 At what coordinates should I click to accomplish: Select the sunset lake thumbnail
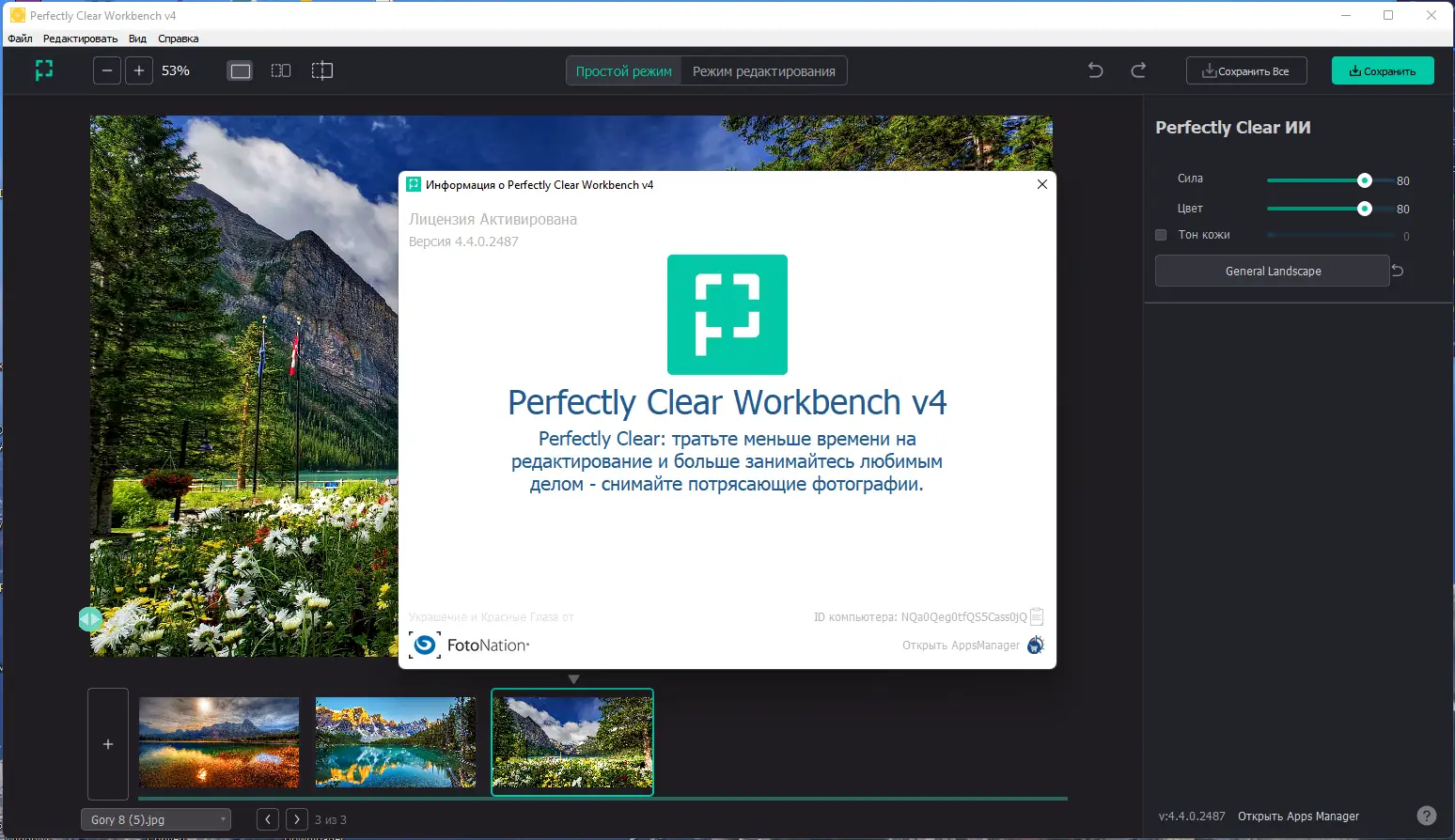click(x=219, y=742)
